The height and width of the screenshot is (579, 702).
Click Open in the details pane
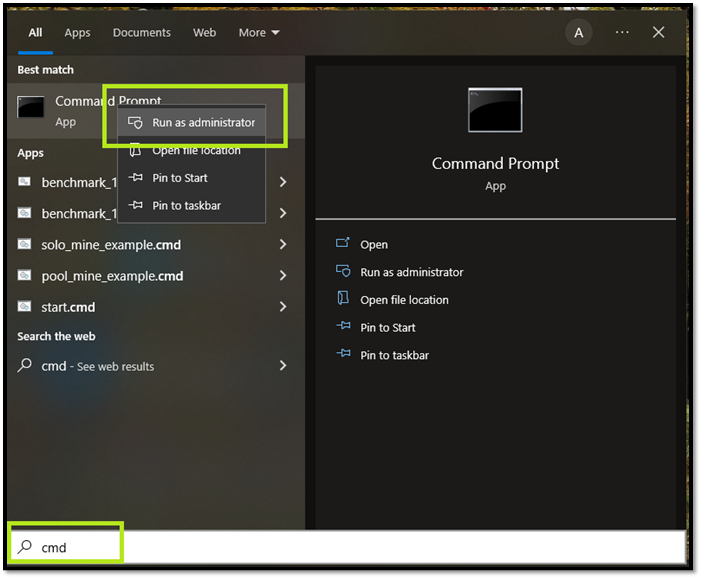click(x=374, y=244)
